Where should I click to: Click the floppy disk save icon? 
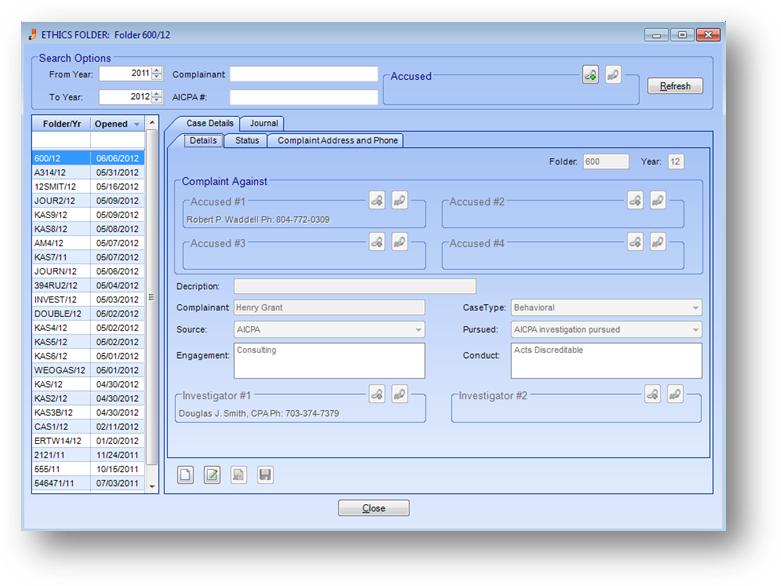tap(265, 475)
